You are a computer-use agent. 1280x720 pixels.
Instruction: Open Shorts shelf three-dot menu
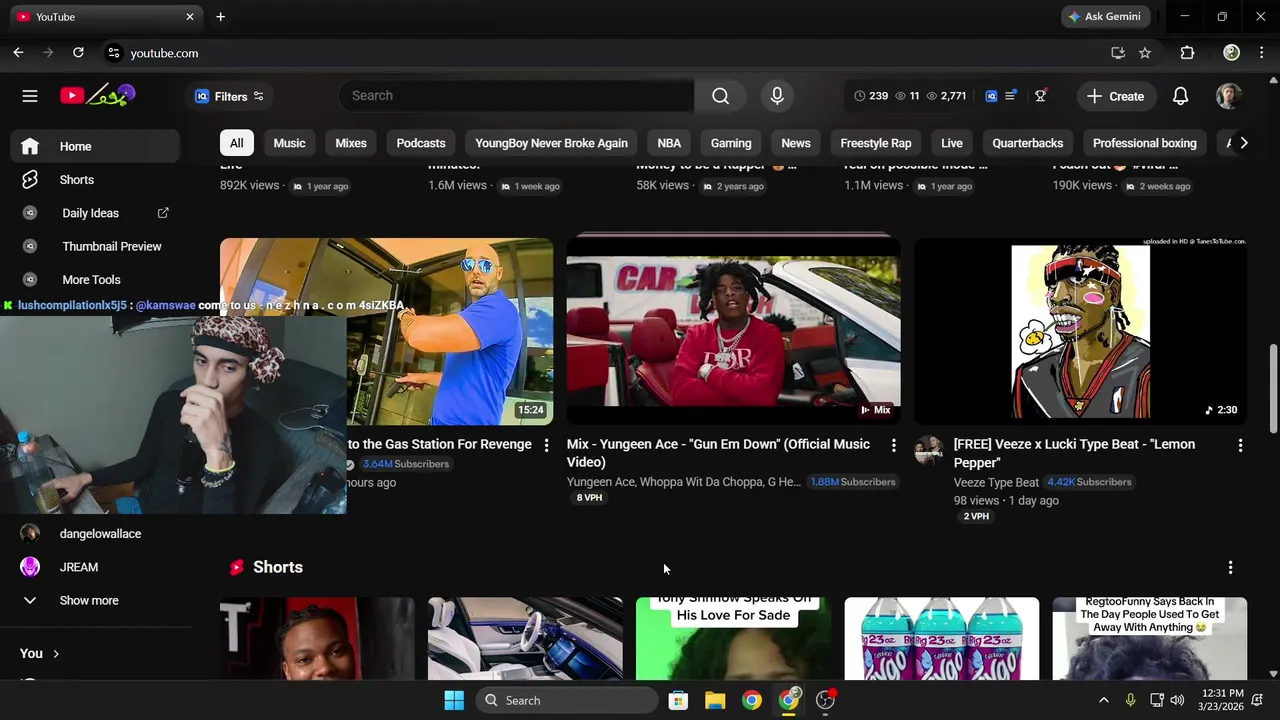point(1230,567)
